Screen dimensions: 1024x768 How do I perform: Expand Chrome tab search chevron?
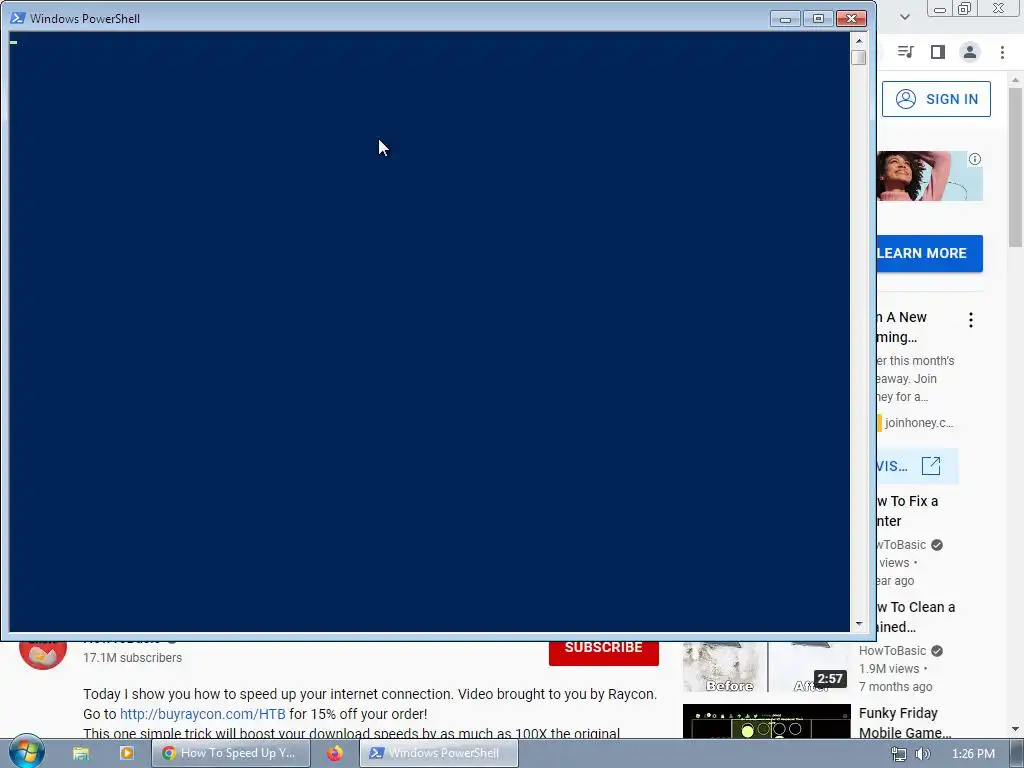click(904, 16)
